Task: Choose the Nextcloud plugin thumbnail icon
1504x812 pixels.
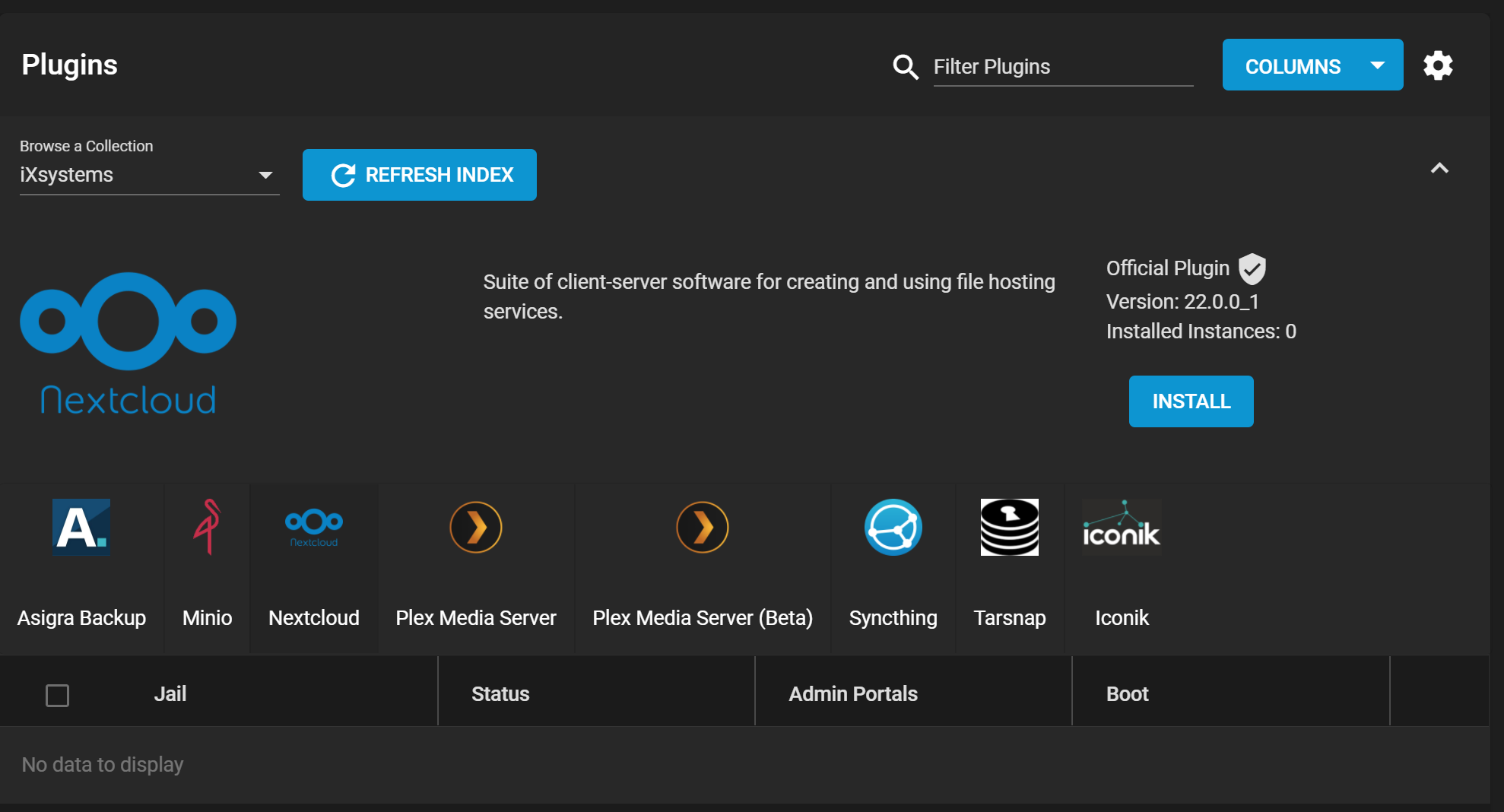Action: tap(314, 527)
